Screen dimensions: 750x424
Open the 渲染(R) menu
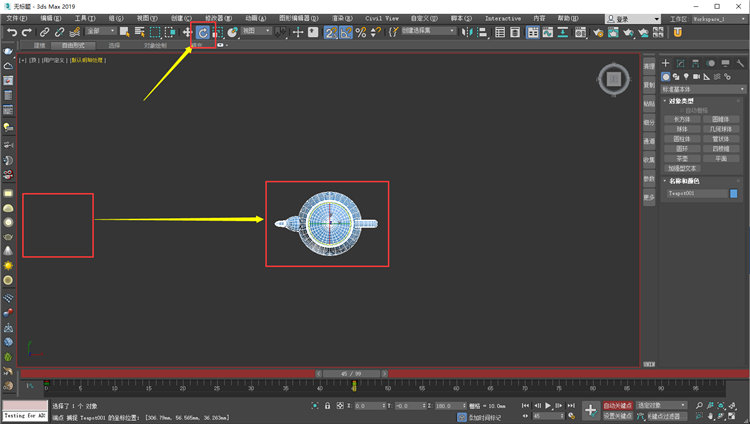[x=342, y=18]
